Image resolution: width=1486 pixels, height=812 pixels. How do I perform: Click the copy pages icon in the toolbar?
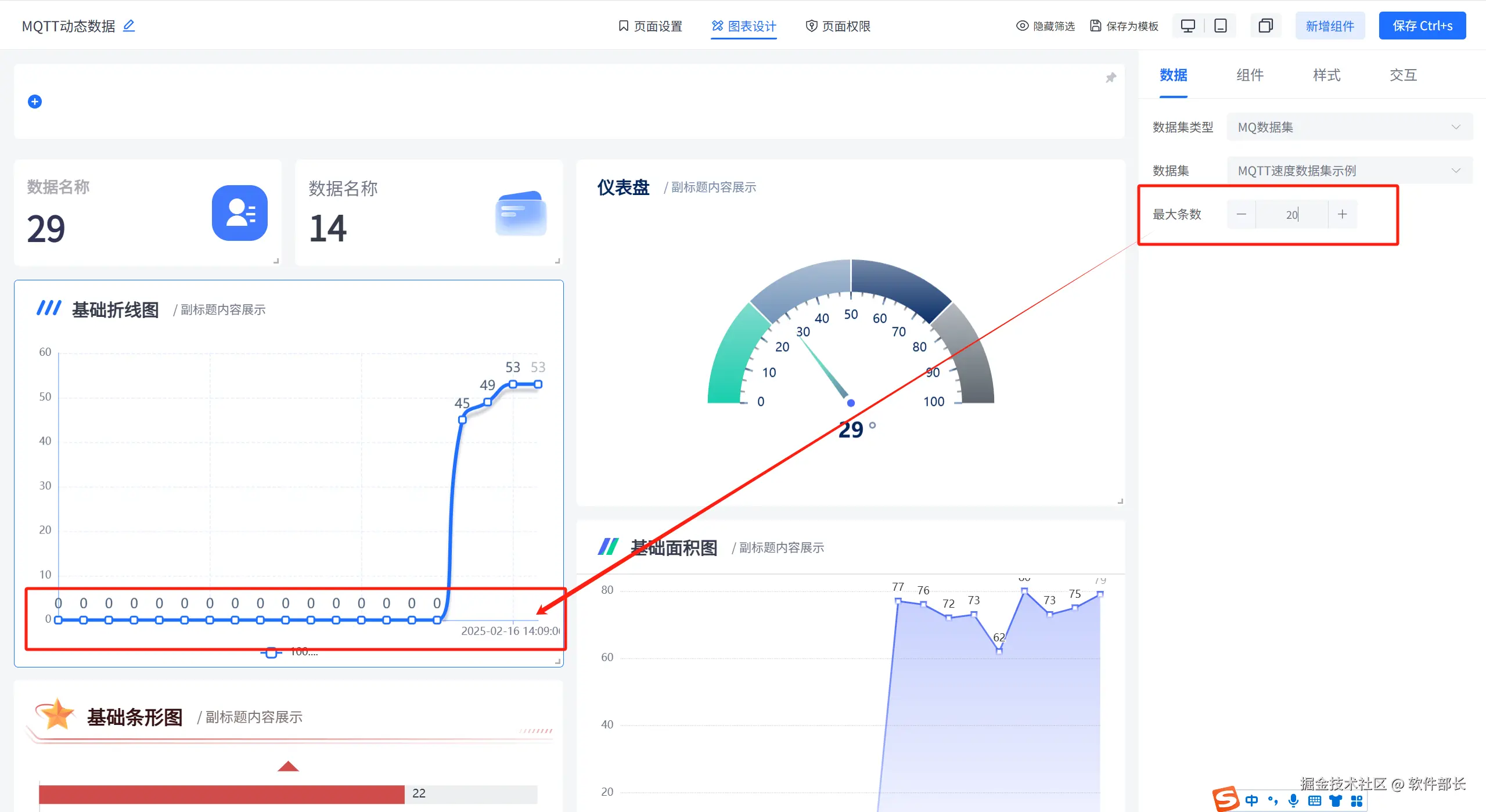(x=1265, y=26)
